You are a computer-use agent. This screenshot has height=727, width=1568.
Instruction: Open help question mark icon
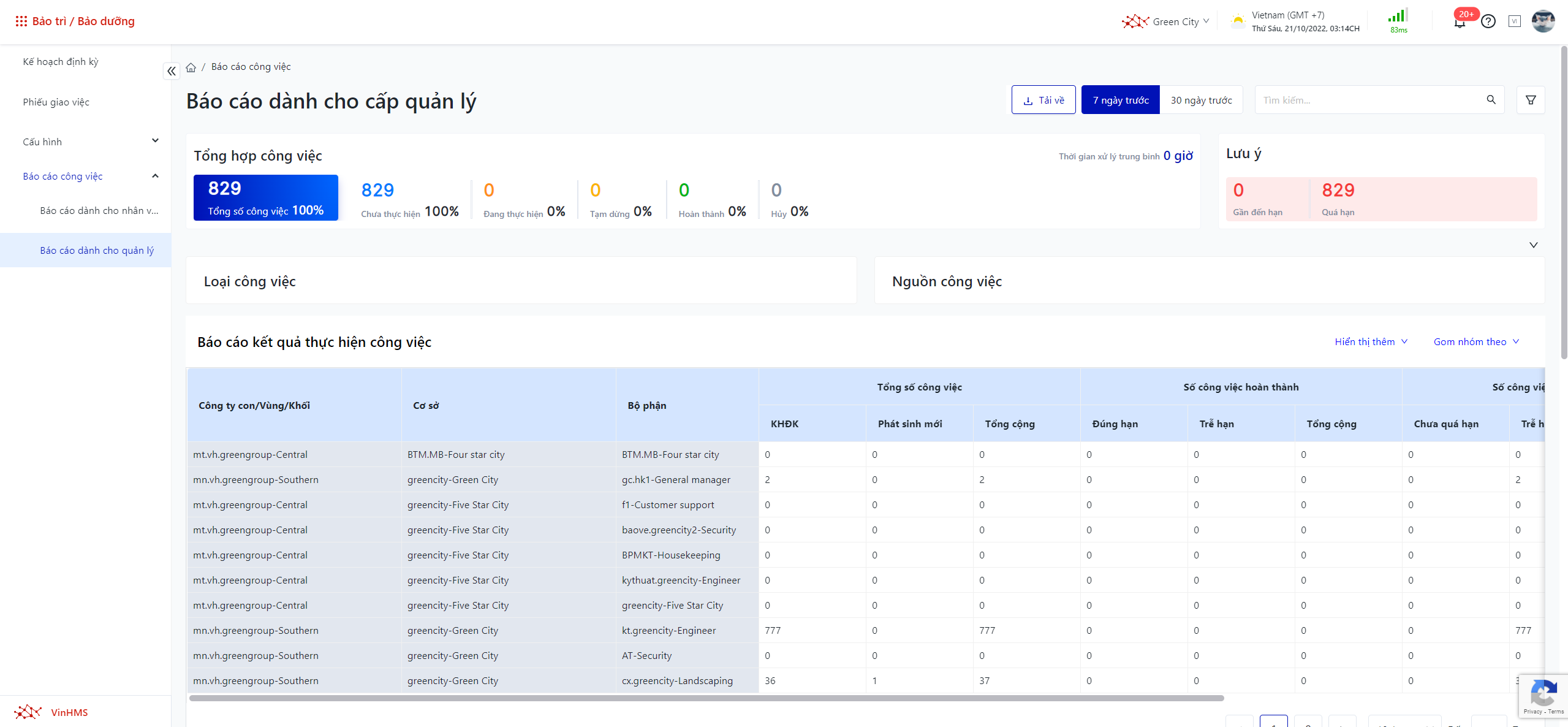[x=1488, y=21]
